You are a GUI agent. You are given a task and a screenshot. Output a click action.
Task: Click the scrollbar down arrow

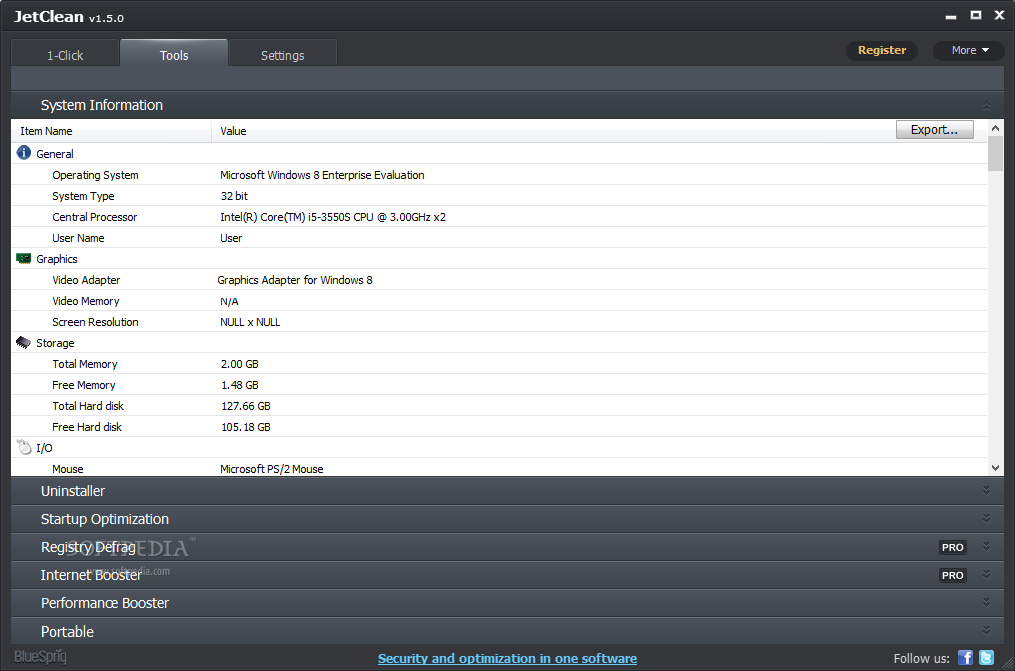tap(995, 468)
